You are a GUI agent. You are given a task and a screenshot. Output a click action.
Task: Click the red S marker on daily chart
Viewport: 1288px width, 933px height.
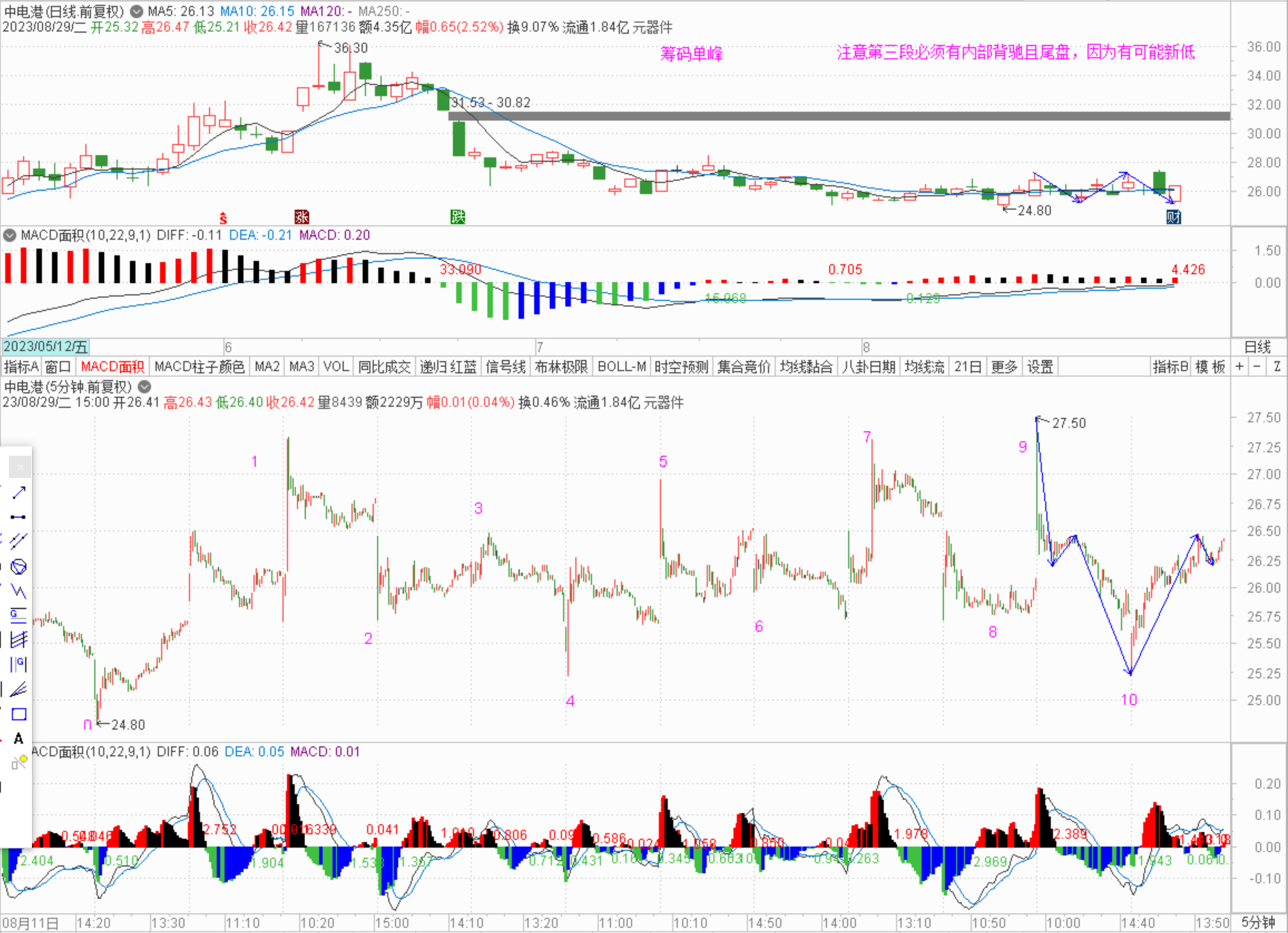tap(223, 217)
